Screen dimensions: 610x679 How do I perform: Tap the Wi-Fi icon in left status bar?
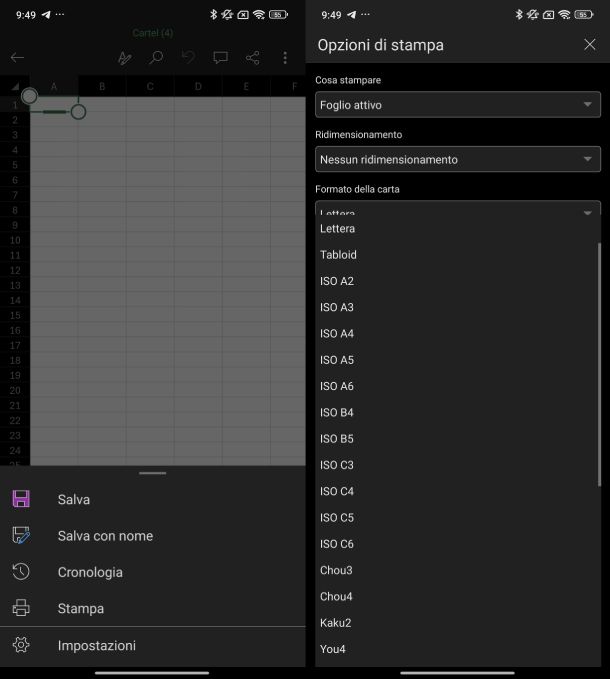pos(259,15)
